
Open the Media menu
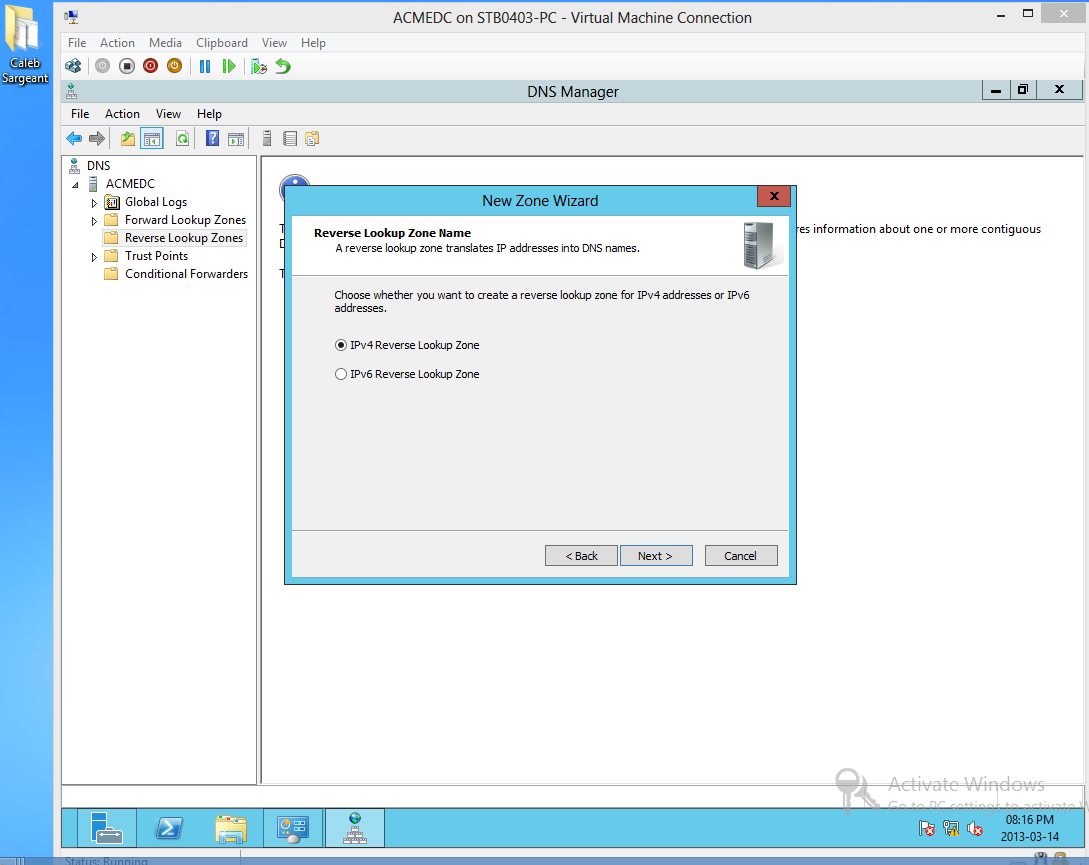tap(165, 43)
